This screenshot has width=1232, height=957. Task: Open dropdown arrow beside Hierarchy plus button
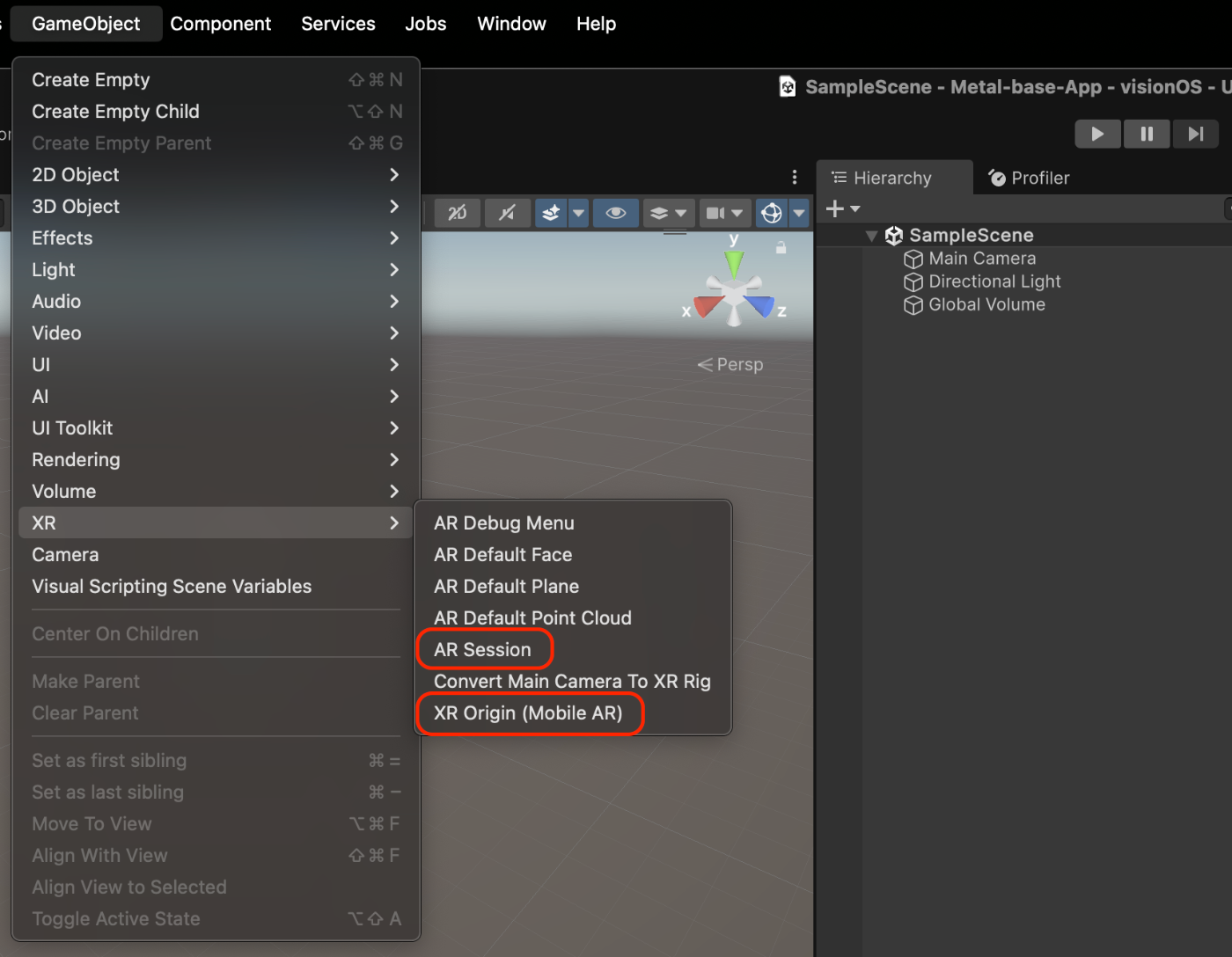(855, 209)
